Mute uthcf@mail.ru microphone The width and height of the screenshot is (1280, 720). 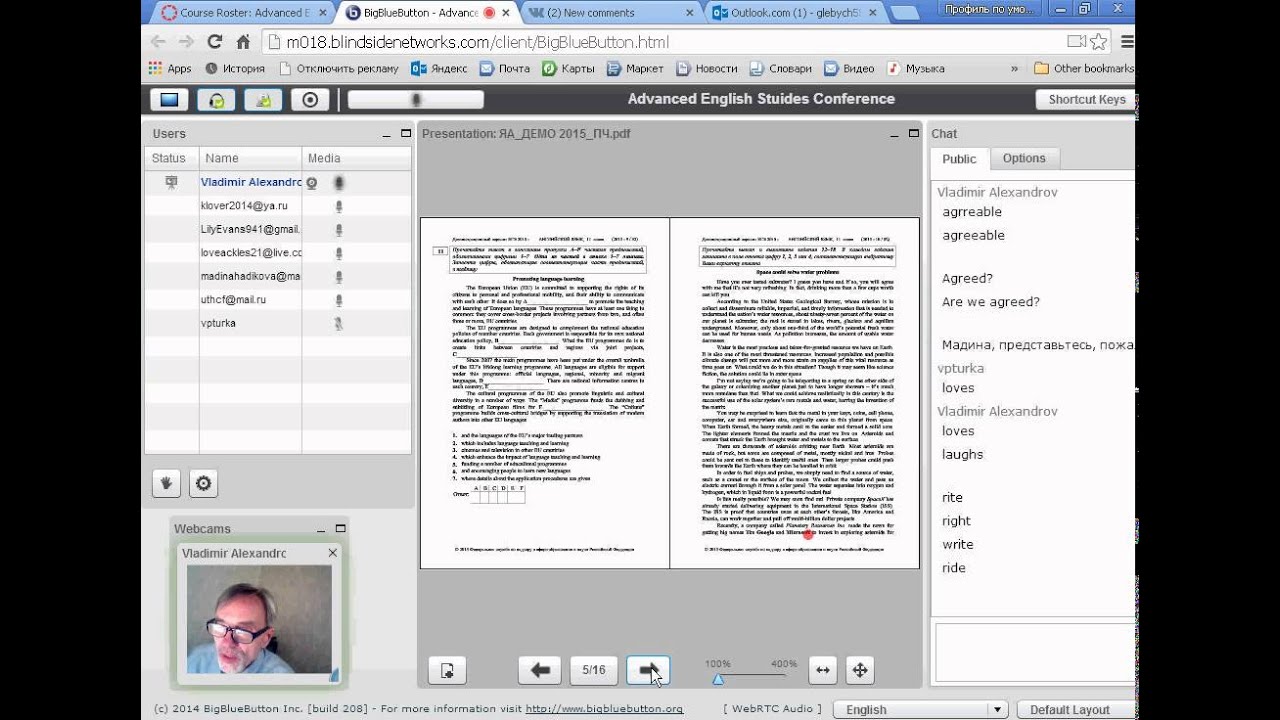pyautogui.click(x=339, y=299)
